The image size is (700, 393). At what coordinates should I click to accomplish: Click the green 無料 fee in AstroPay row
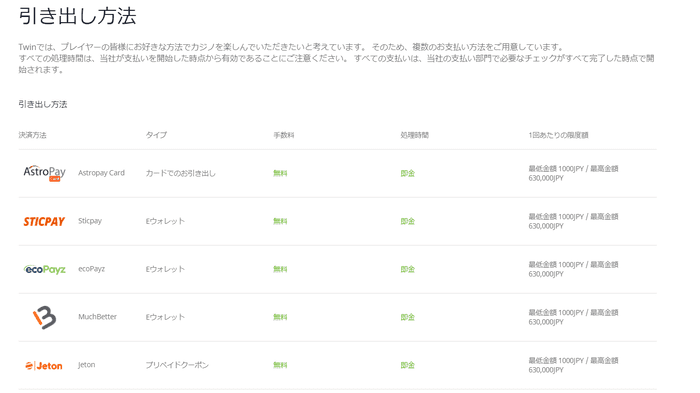click(x=280, y=173)
